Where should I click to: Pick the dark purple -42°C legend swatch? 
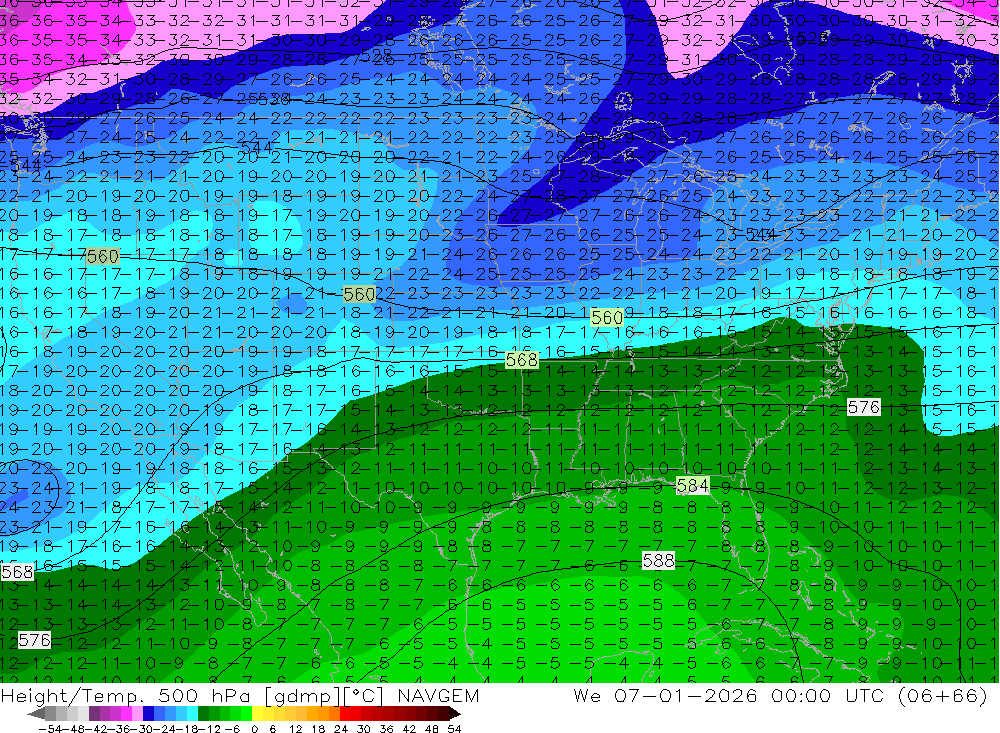point(94,713)
